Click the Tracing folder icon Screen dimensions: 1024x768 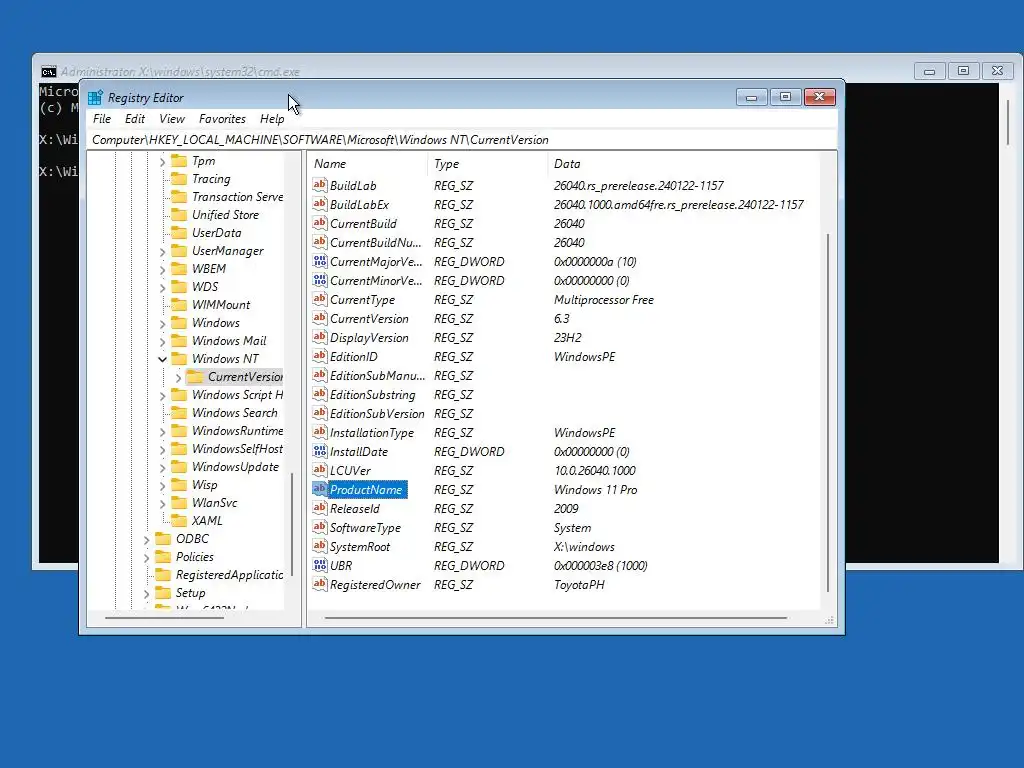[179, 179]
